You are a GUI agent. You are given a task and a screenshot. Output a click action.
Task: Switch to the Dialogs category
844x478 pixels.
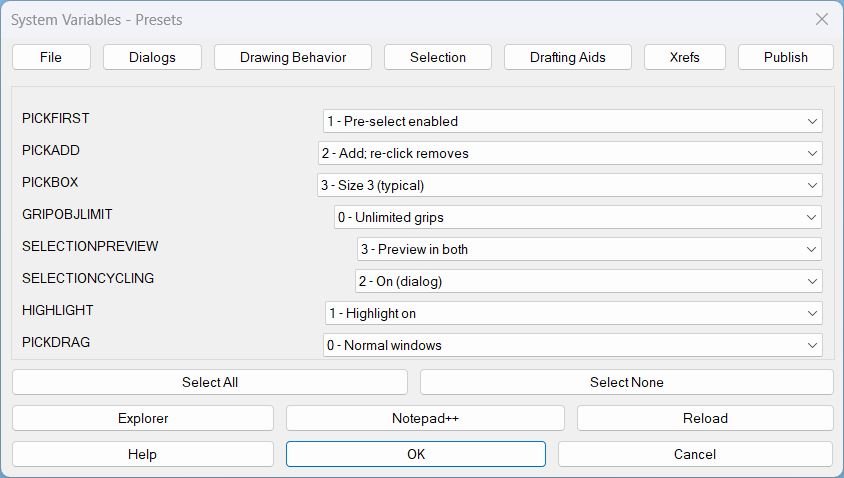click(152, 57)
